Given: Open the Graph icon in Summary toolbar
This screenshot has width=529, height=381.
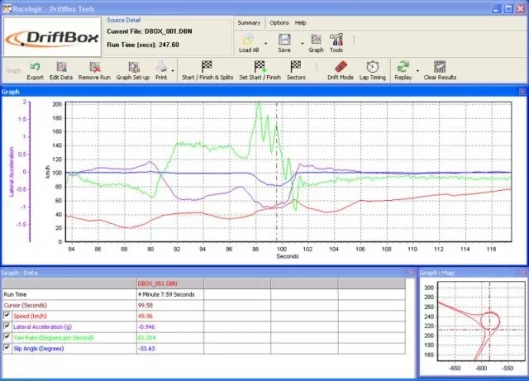Looking at the screenshot, I should (316, 39).
